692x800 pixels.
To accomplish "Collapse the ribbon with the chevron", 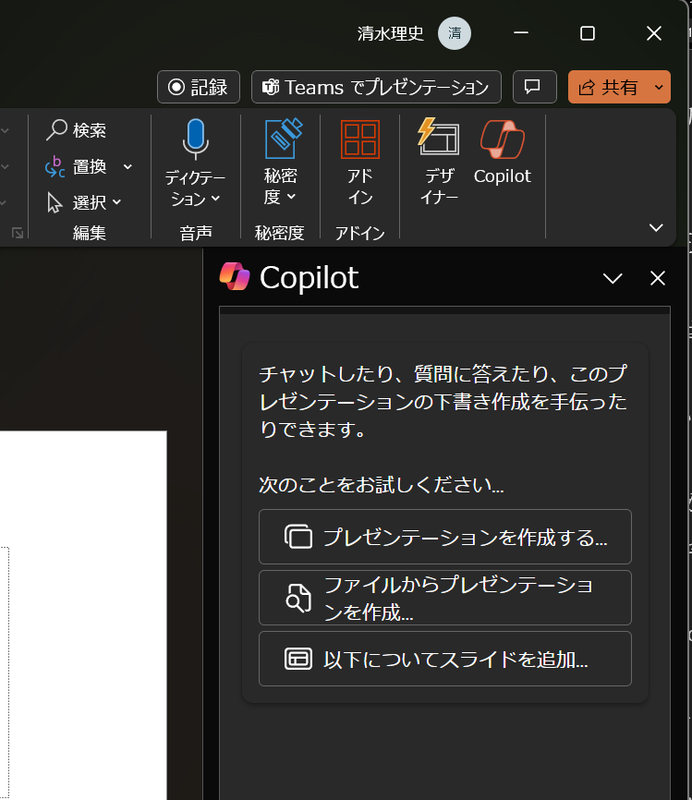I will [656, 228].
